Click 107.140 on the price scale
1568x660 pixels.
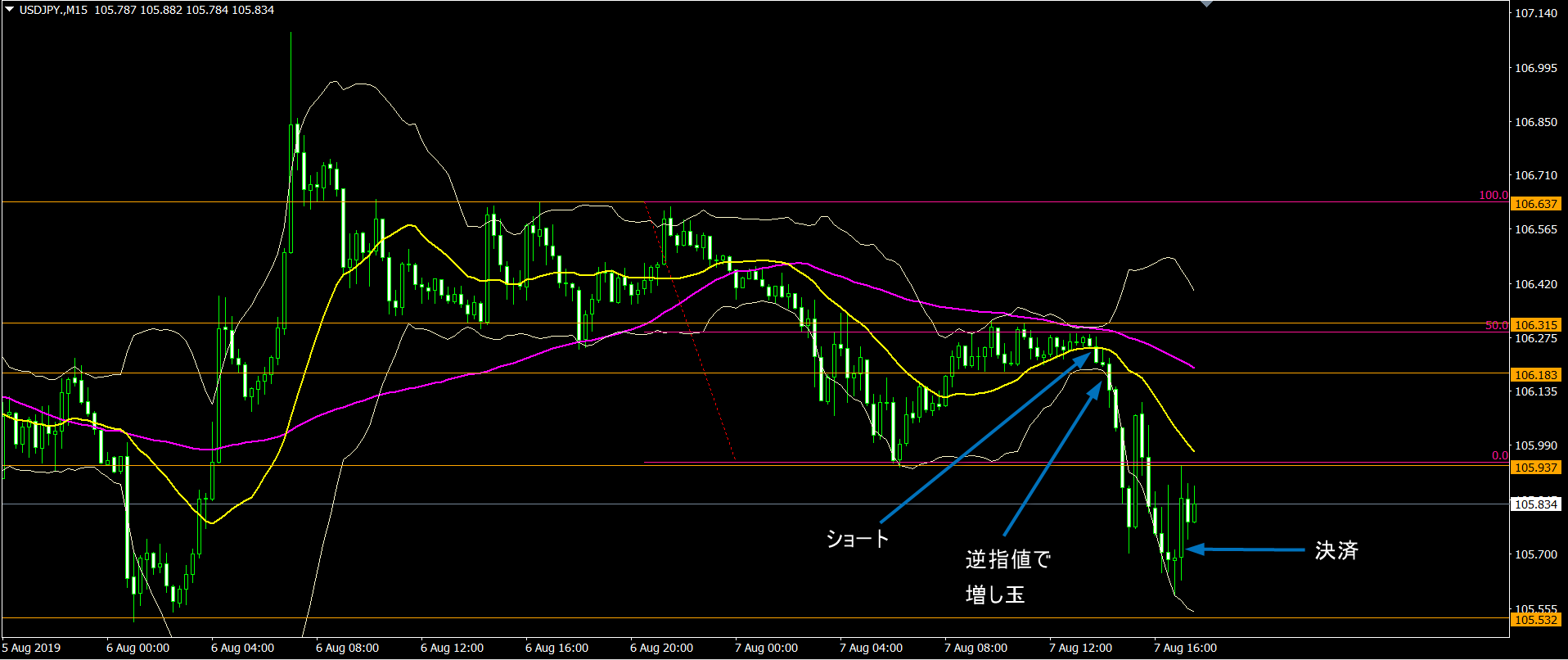pos(1536,13)
